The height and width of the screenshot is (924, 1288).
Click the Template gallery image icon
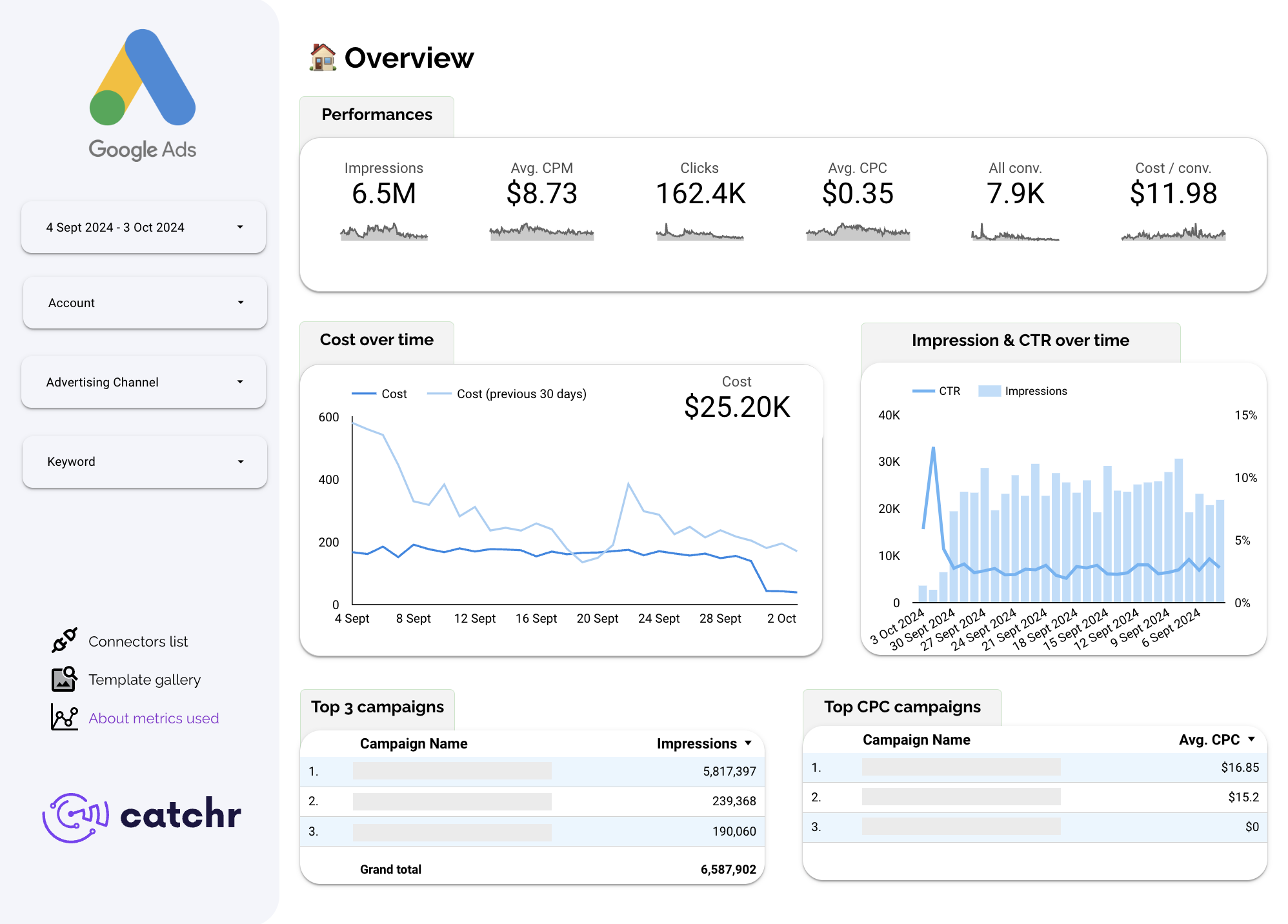63,679
